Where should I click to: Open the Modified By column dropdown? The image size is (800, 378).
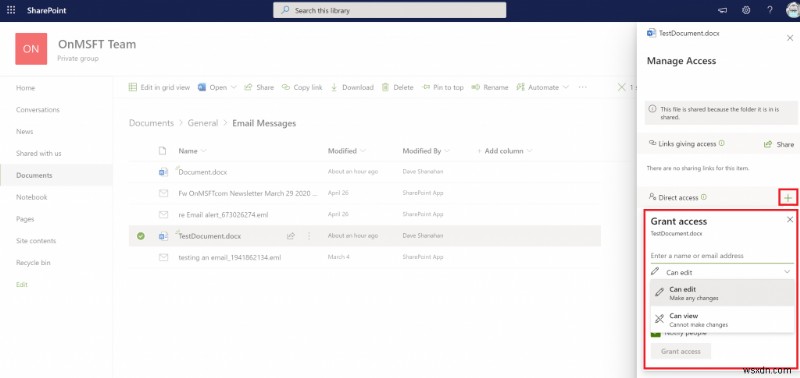[426, 150]
